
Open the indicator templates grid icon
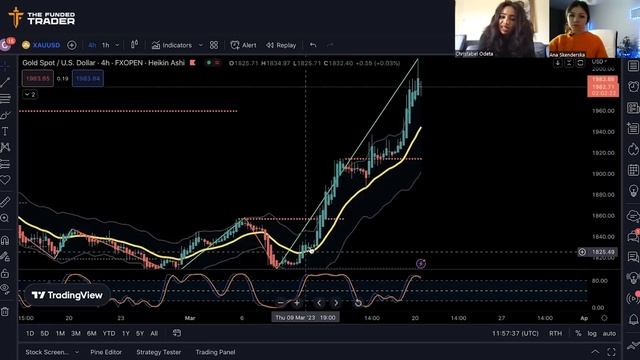click(214, 45)
